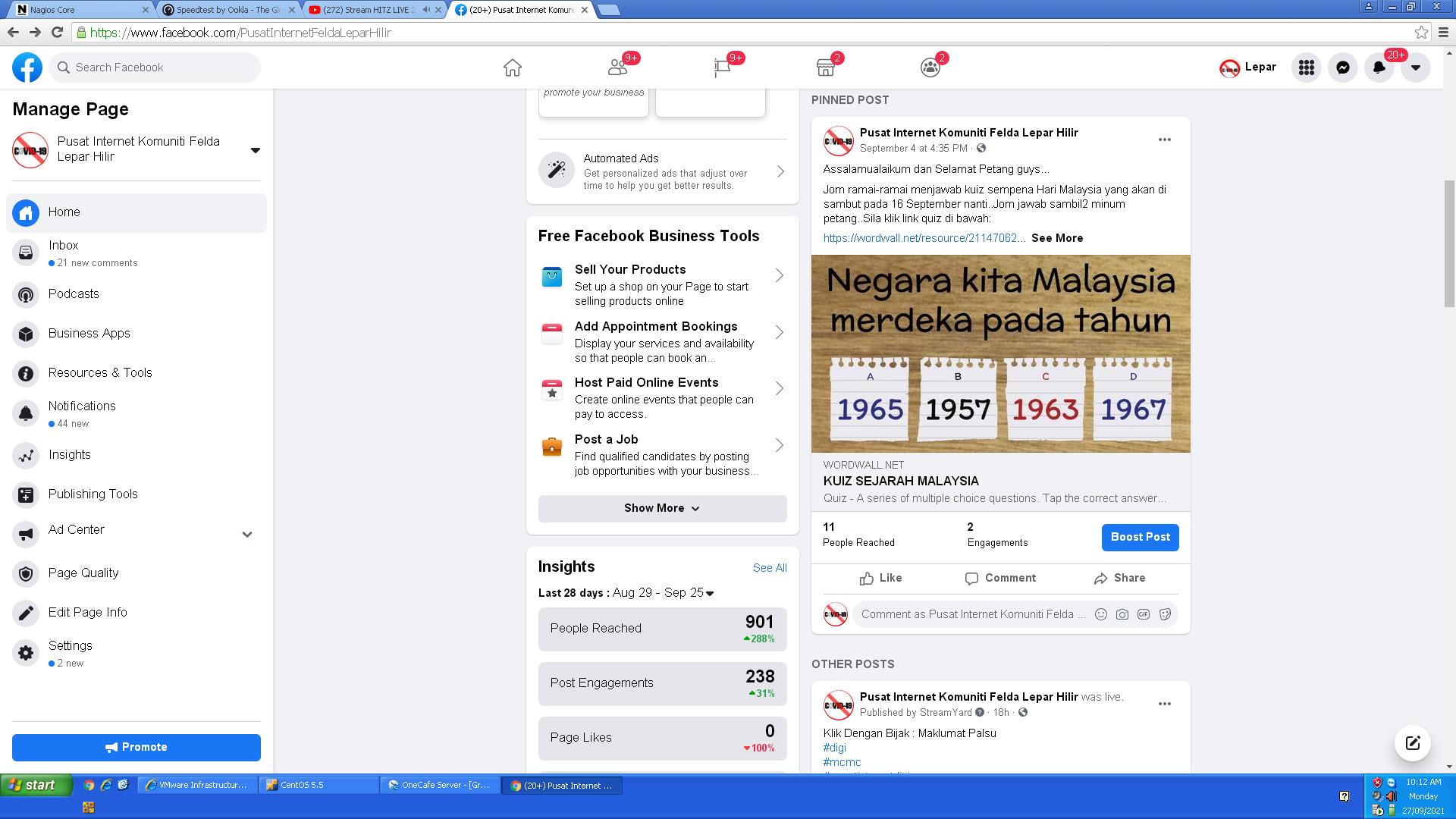The image size is (1456, 819).
Task: Click the Show More button
Action: point(663,508)
